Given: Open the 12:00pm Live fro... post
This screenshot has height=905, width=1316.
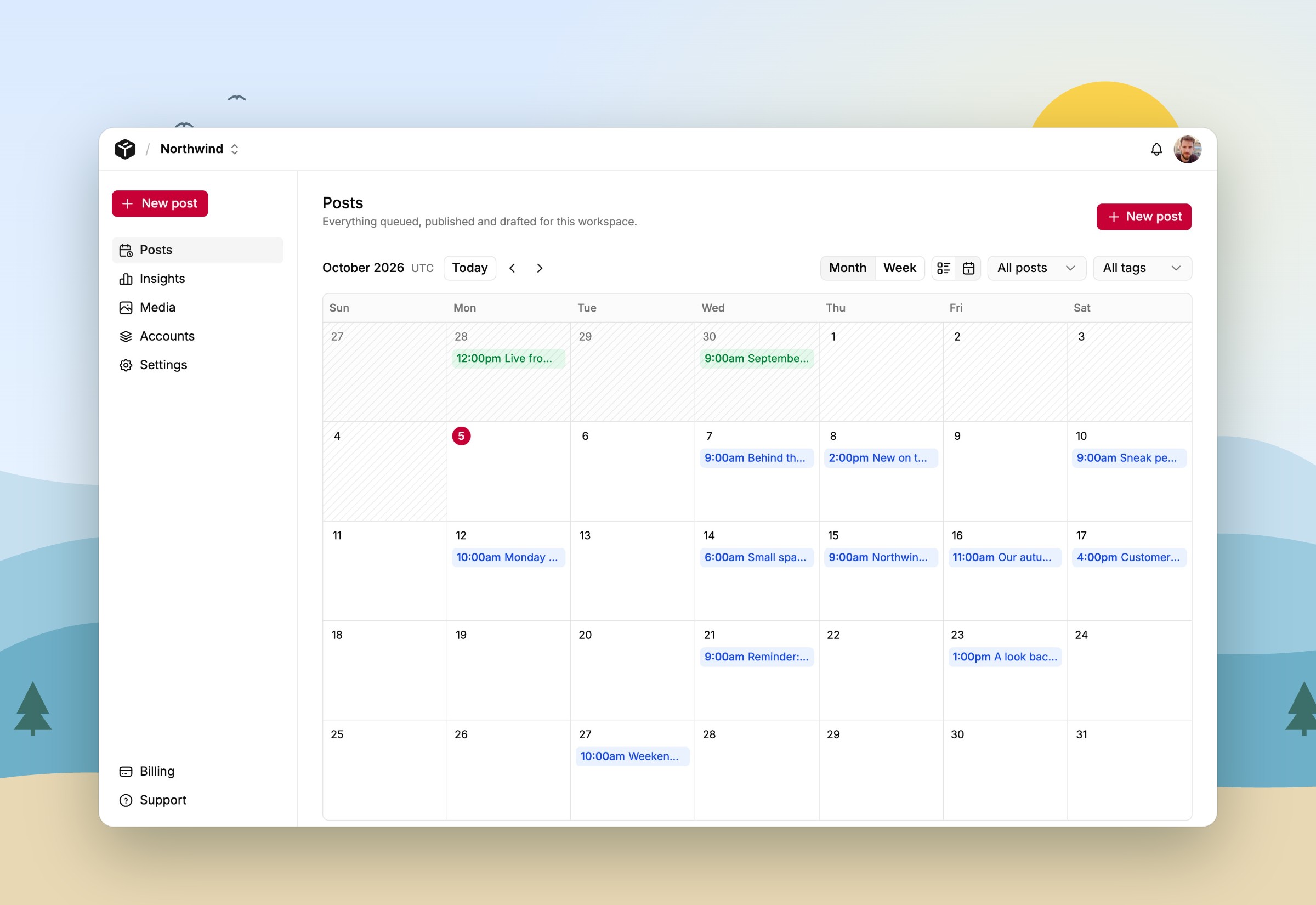Looking at the screenshot, I should pyautogui.click(x=508, y=358).
